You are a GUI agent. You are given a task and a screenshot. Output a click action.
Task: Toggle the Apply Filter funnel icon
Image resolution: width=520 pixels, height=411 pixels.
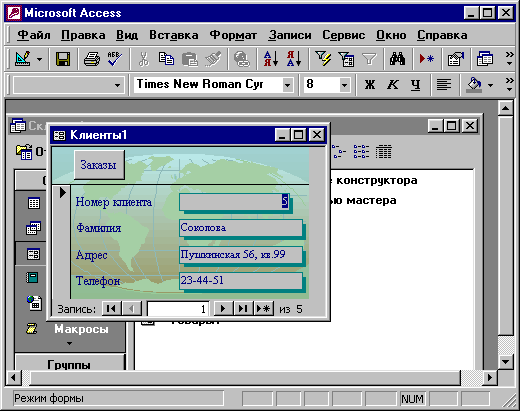point(369,59)
